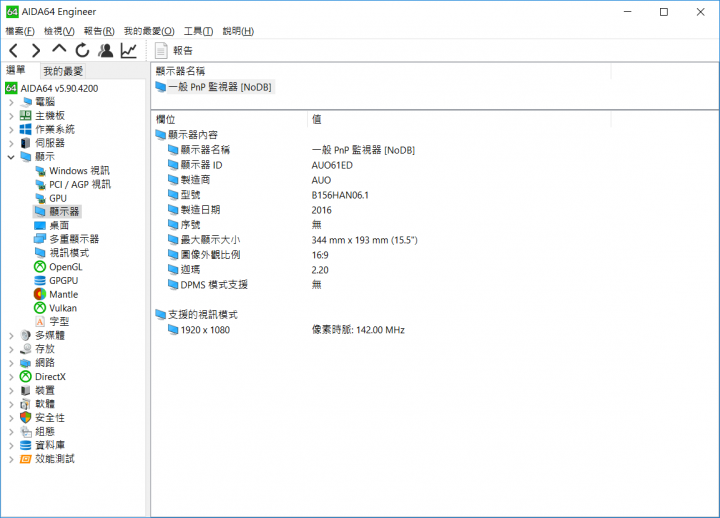Expand the 多媒體 tree node
The width and height of the screenshot is (720, 518).
[x=11, y=336]
